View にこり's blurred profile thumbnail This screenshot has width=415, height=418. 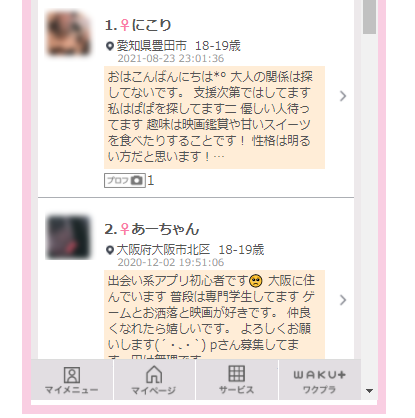click(68, 33)
